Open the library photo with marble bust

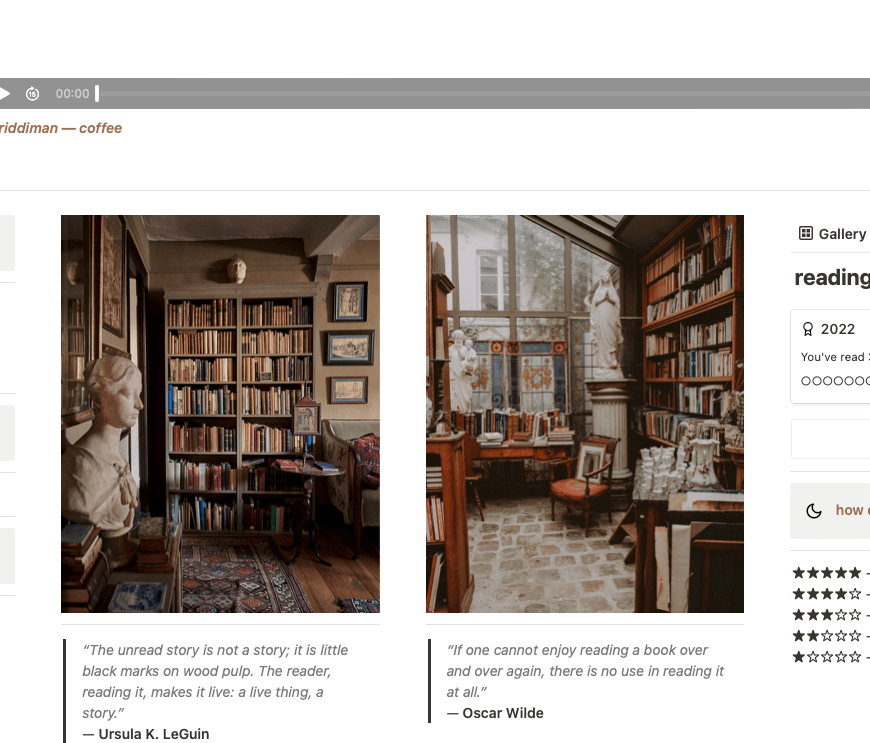tap(220, 414)
